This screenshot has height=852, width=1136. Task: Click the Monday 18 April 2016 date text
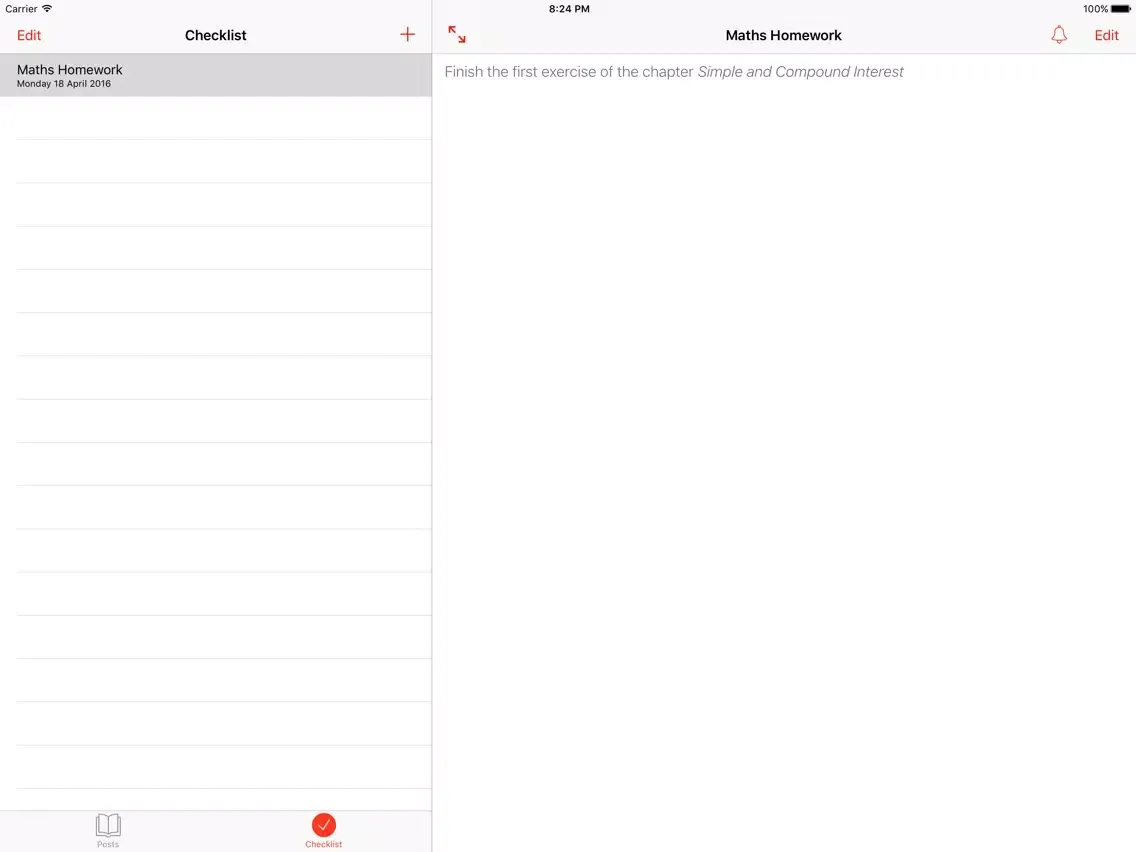[64, 83]
